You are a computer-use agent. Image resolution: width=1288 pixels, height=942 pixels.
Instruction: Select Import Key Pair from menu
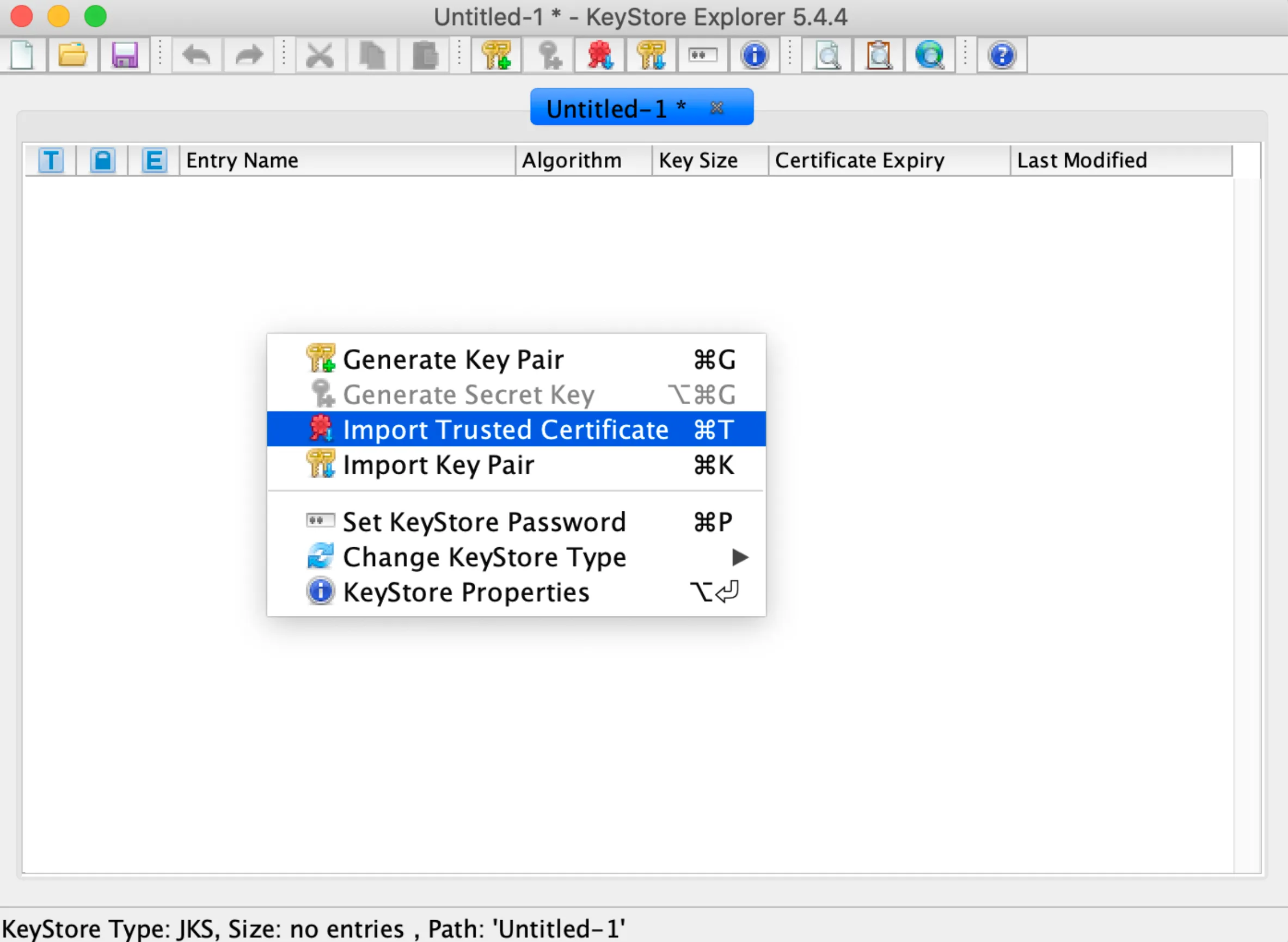click(516, 464)
